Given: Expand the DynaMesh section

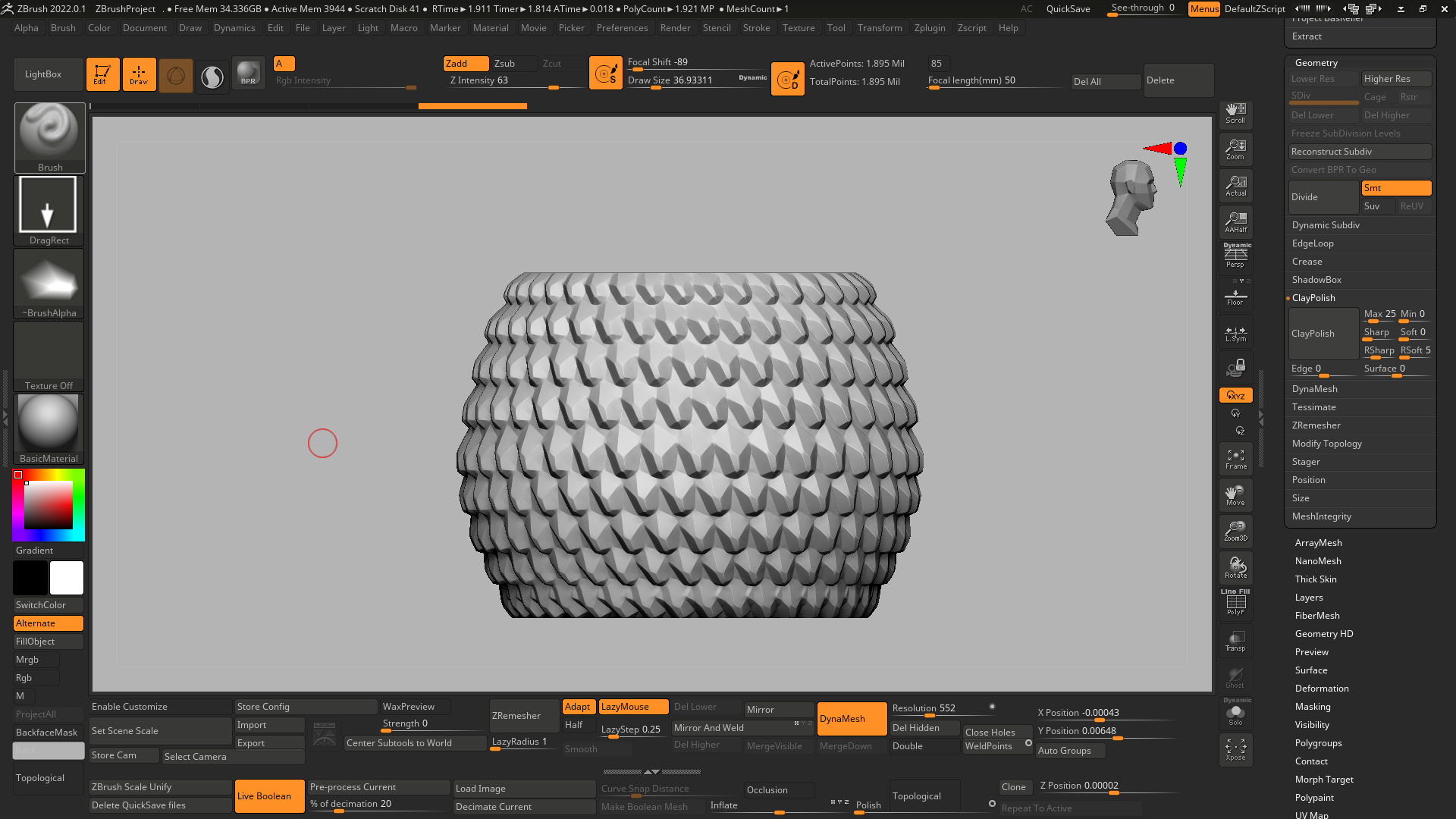Looking at the screenshot, I should point(1315,389).
